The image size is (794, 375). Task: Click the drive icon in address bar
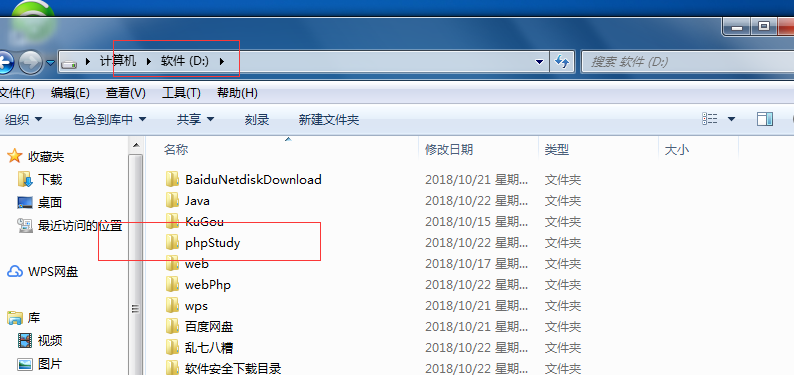pos(69,63)
